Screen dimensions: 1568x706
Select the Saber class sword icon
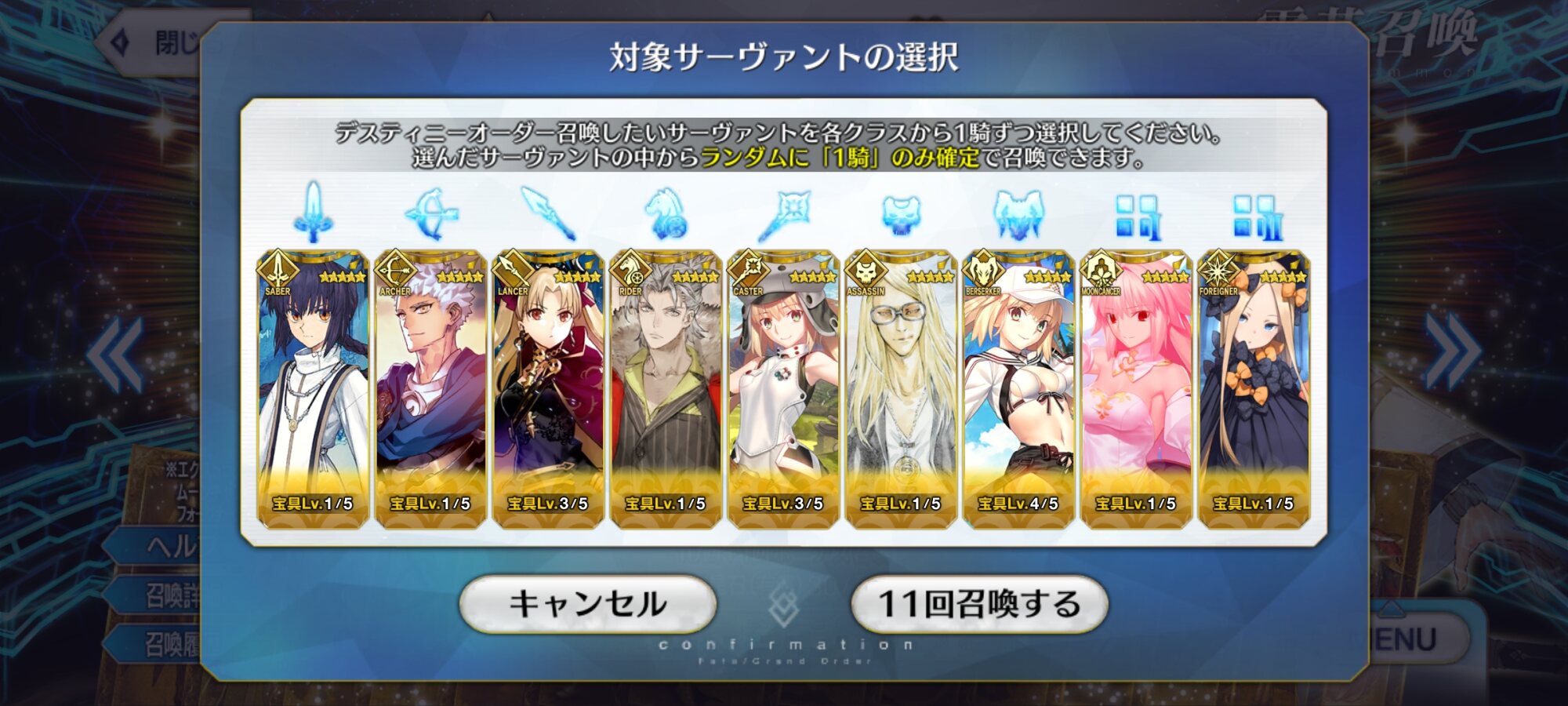pos(313,213)
